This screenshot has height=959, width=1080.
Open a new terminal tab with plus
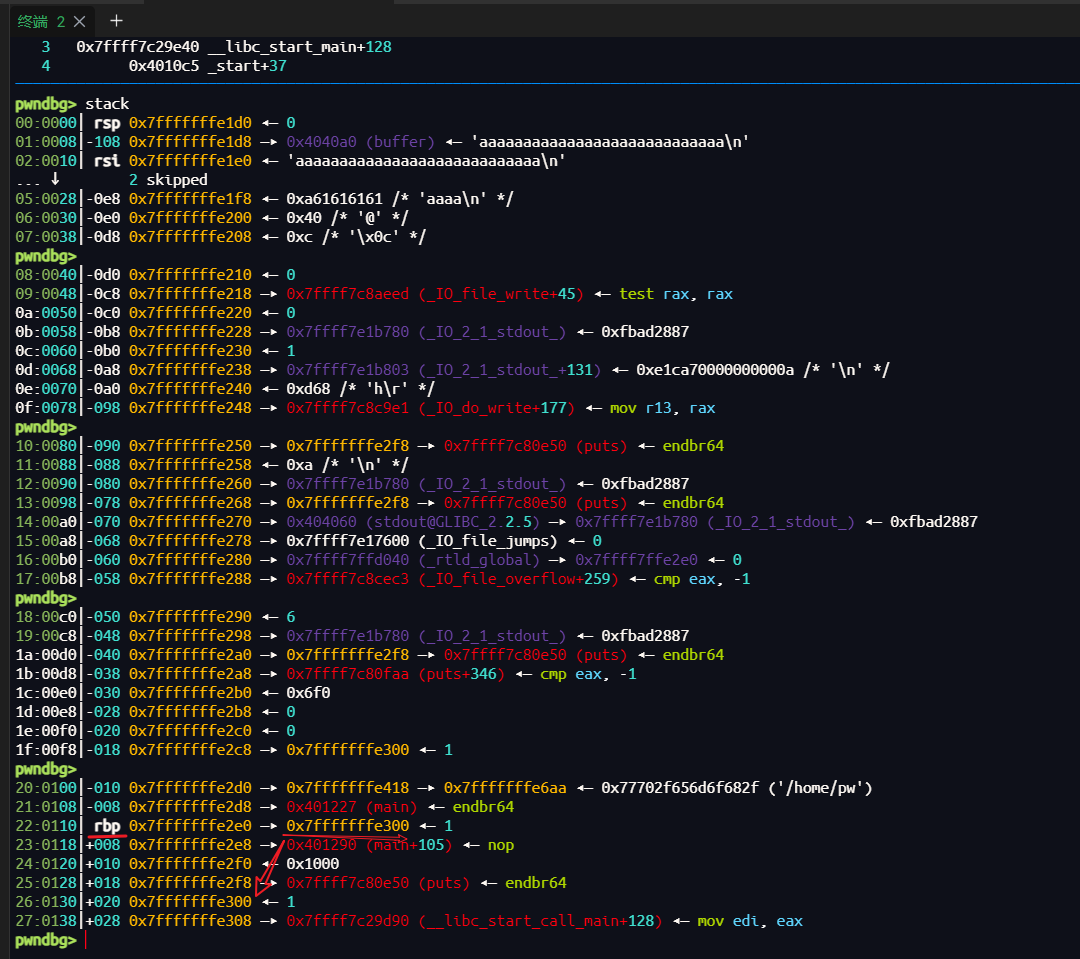pyautogui.click(x=116, y=21)
